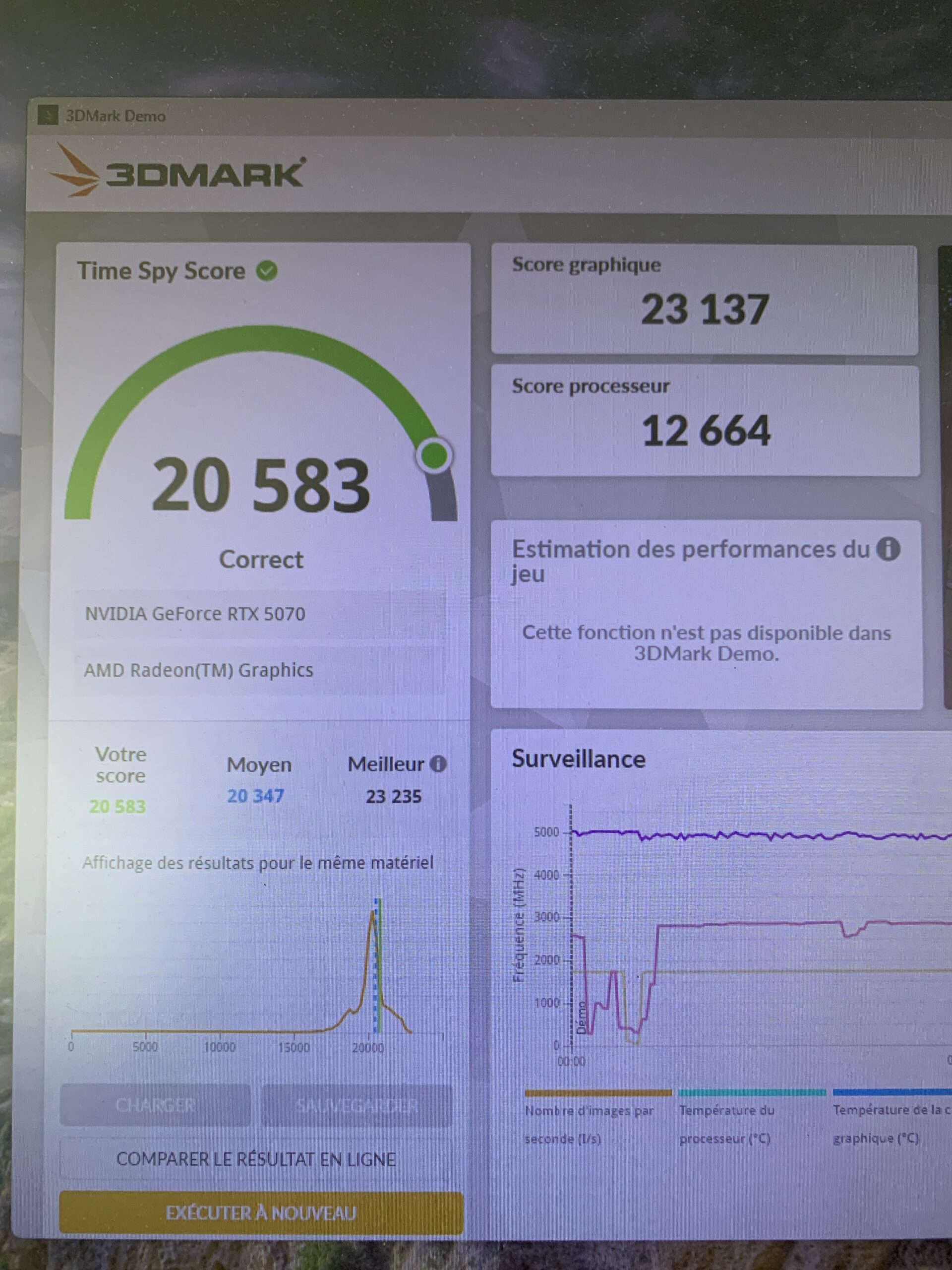The height and width of the screenshot is (1270, 952).
Task: Click the Surveillance heading
Action: tap(579, 759)
